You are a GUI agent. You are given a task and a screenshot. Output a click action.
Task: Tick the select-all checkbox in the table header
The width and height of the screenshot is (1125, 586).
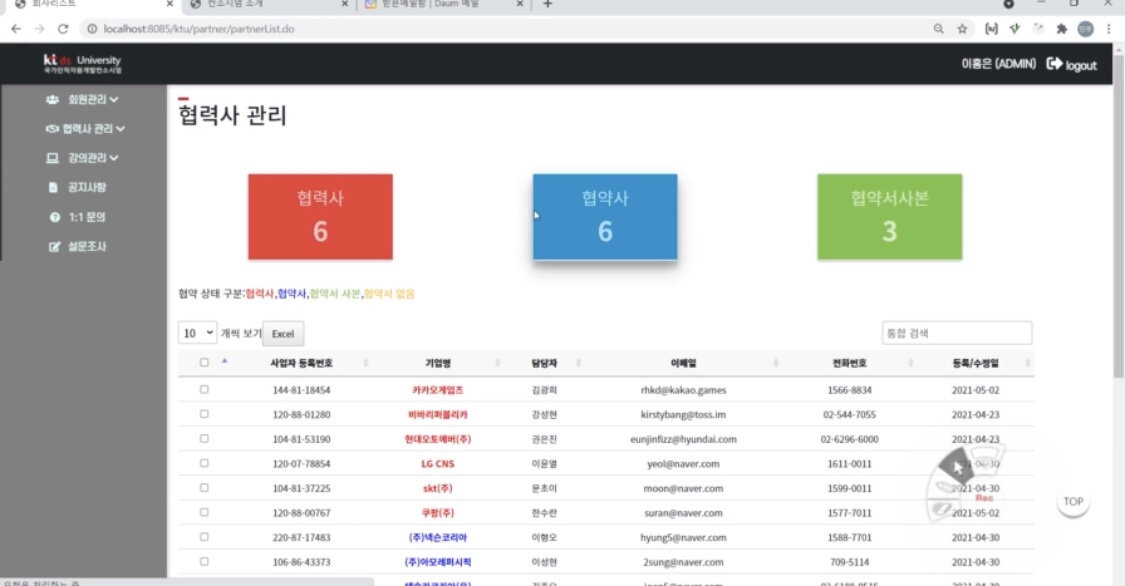[204, 363]
